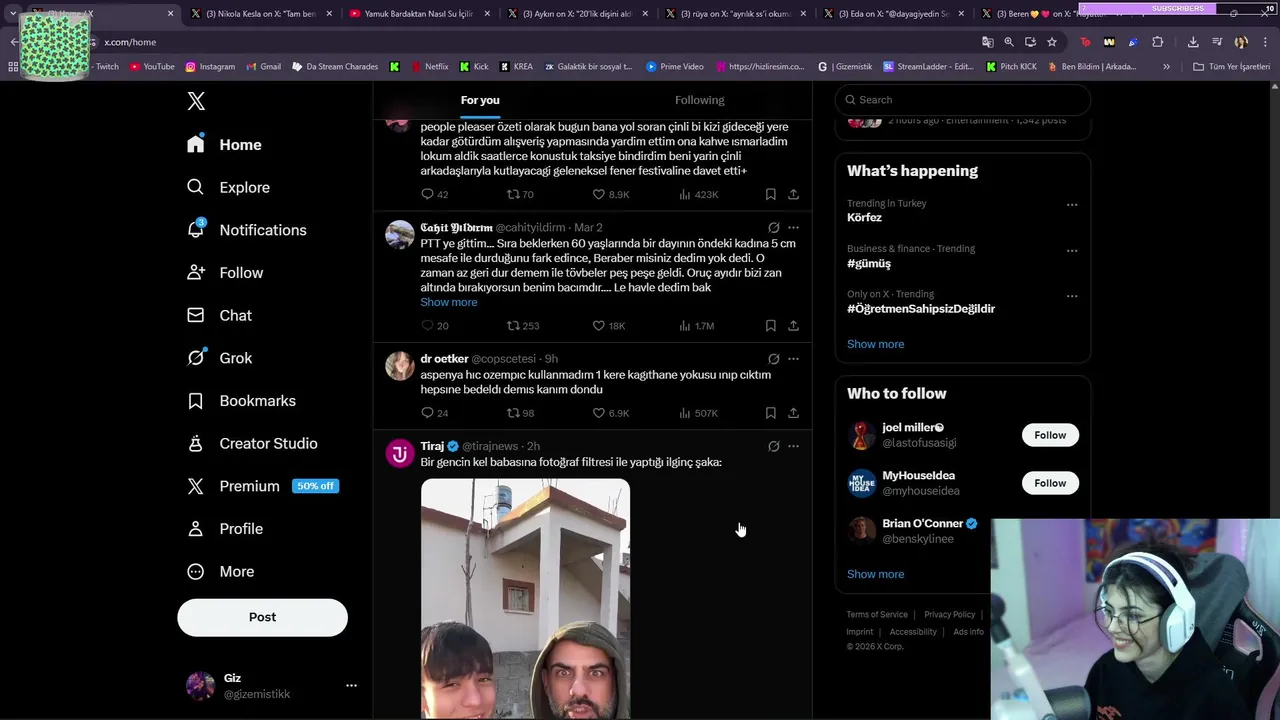Image resolution: width=1280 pixels, height=720 pixels.
Task: Open Chrome downloads
Action: [x=1193, y=42]
